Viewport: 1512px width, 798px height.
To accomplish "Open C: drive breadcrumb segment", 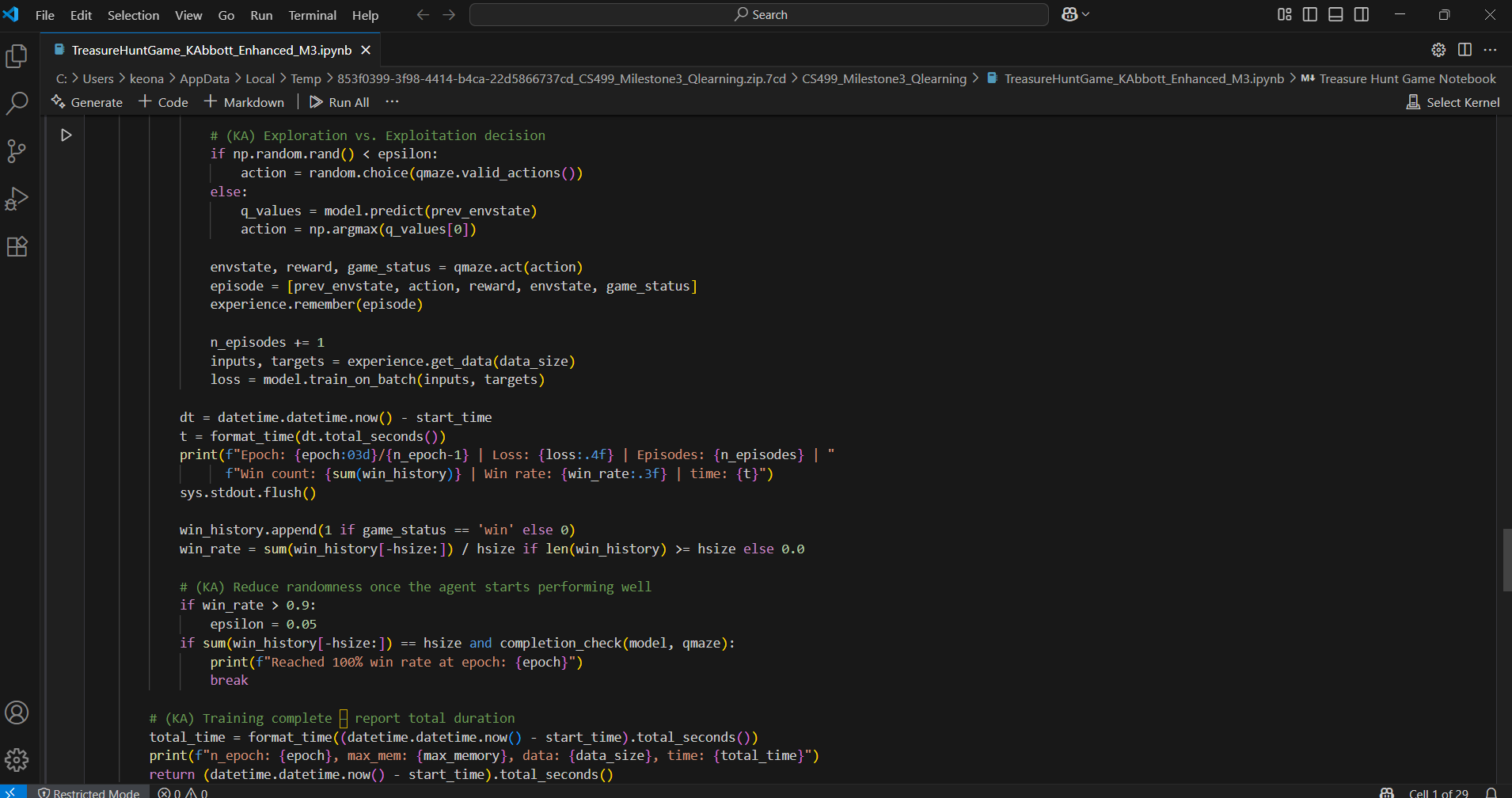I will (61, 78).
